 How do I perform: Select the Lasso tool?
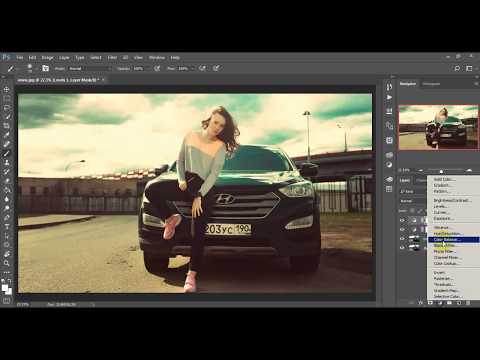pos(6,108)
